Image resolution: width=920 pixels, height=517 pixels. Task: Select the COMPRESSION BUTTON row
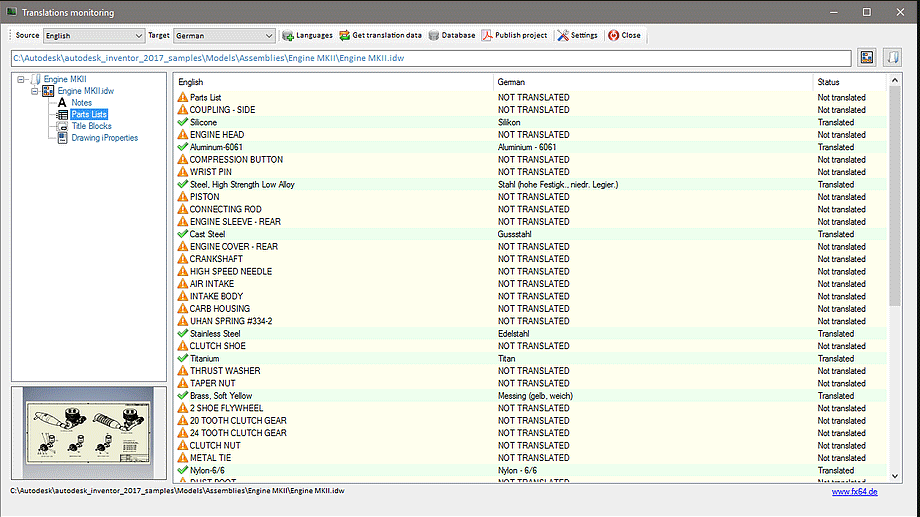(530, 160)
